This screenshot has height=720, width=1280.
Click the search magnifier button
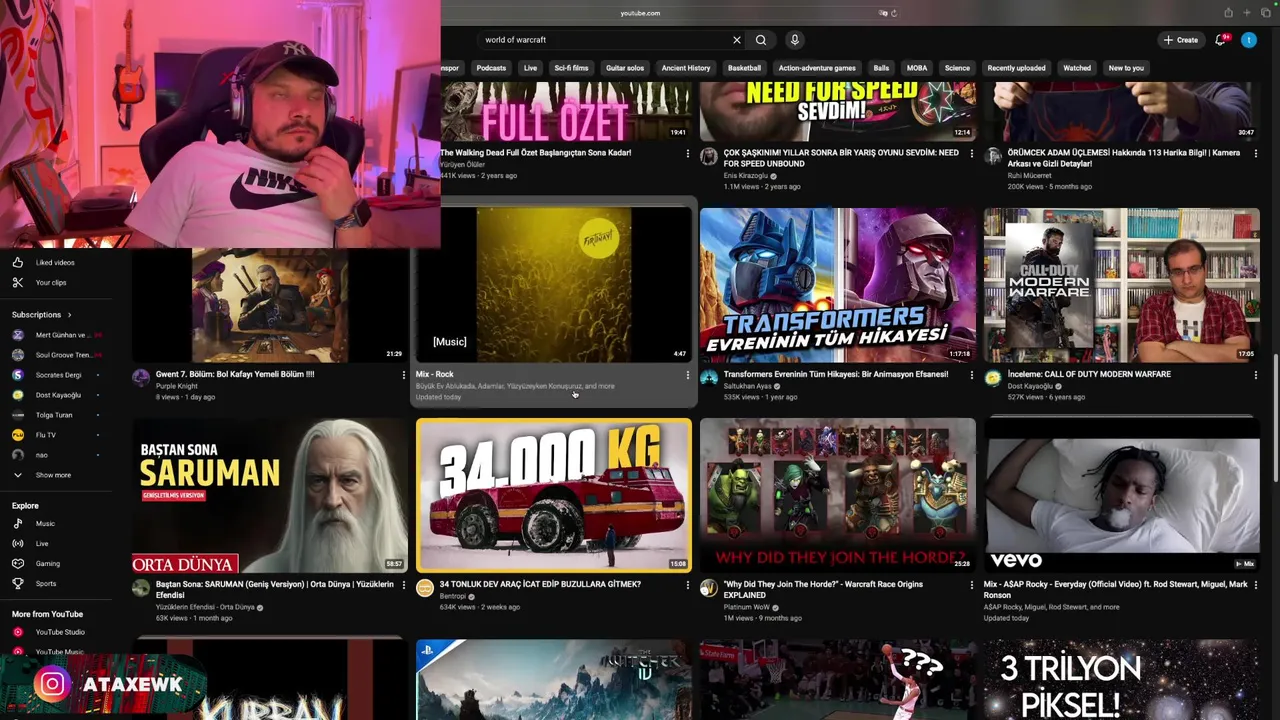[x=761, y=40]
